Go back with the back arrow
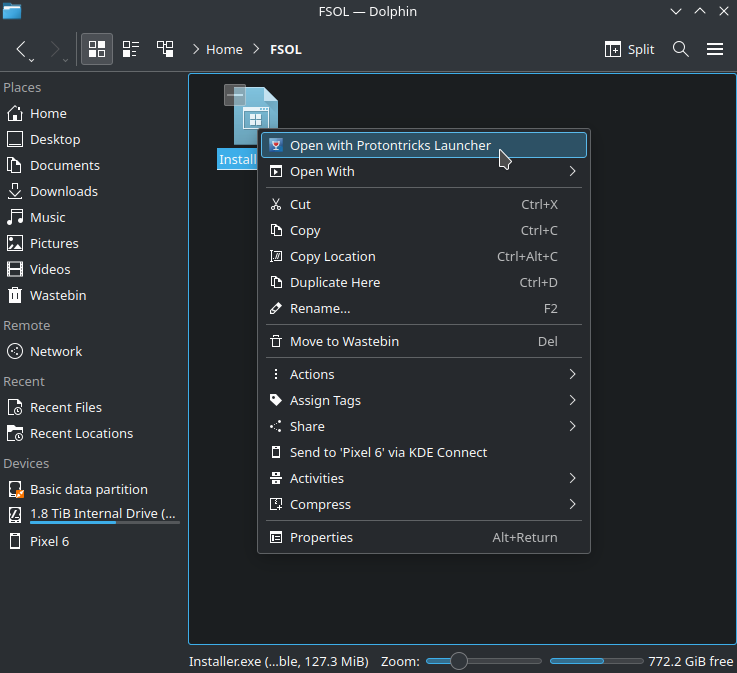This screenshot has height=673, width=737. (x=22, y=49)
